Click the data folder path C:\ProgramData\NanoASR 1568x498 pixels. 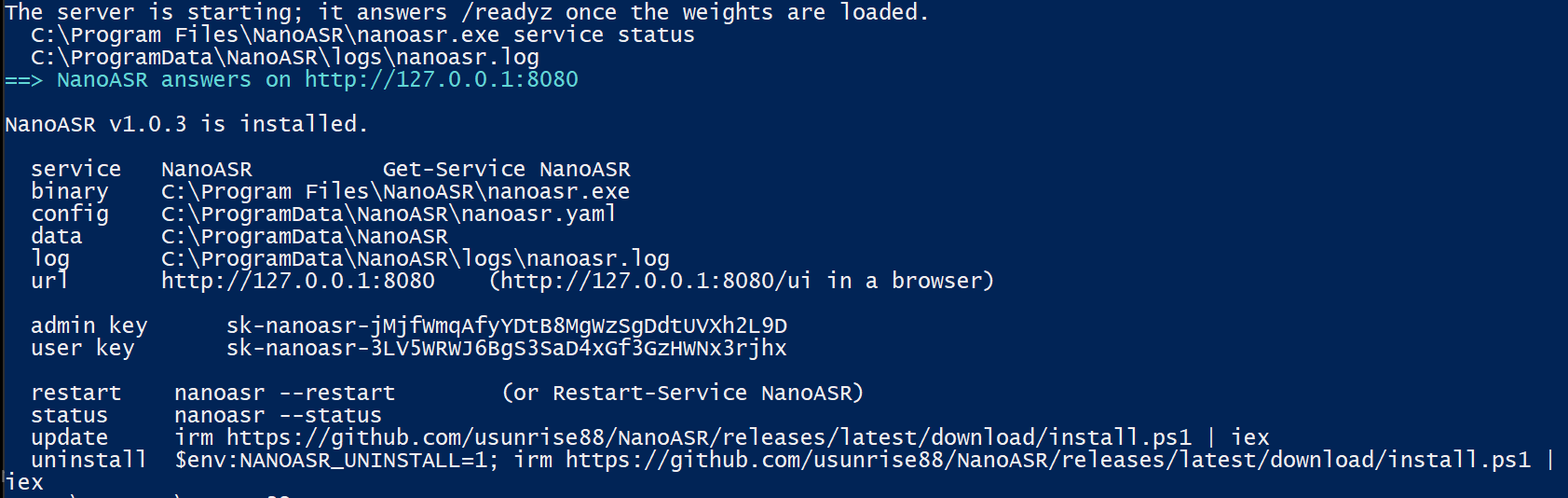point(305,237)
